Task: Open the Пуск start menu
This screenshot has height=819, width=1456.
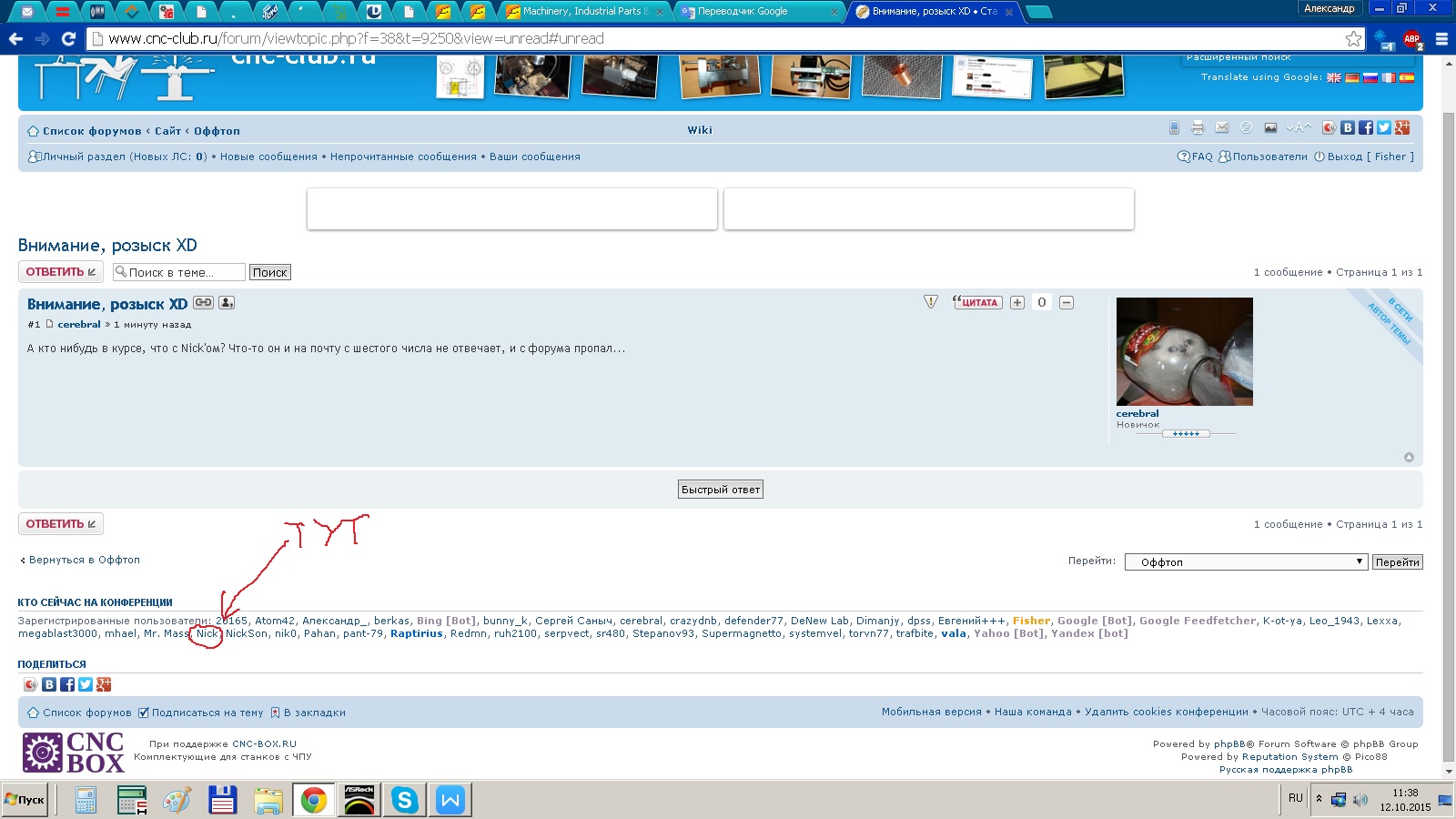Action: pyautogui.click(x=25, y=800)
